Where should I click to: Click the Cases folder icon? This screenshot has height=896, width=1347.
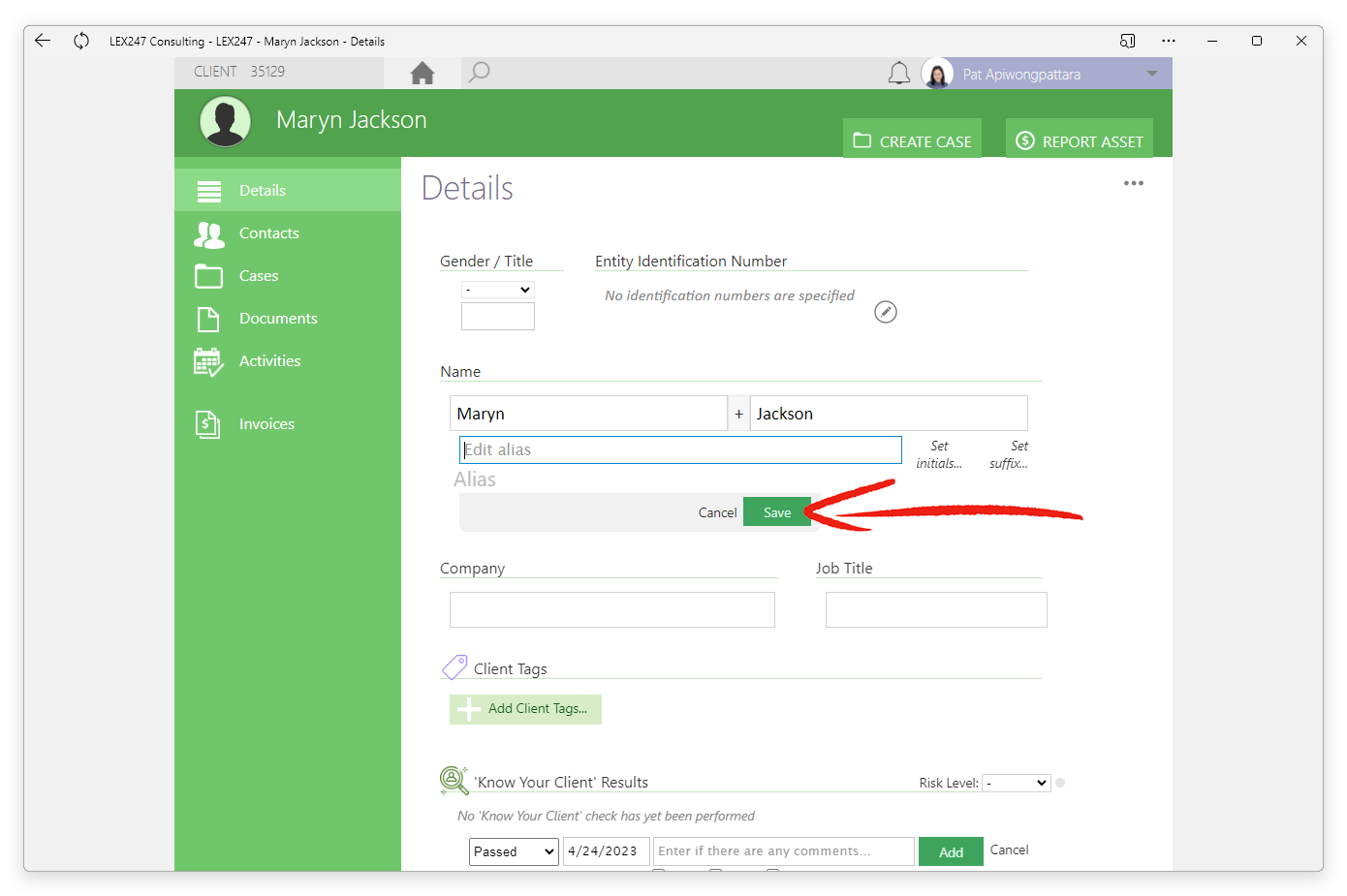[208, 276]
